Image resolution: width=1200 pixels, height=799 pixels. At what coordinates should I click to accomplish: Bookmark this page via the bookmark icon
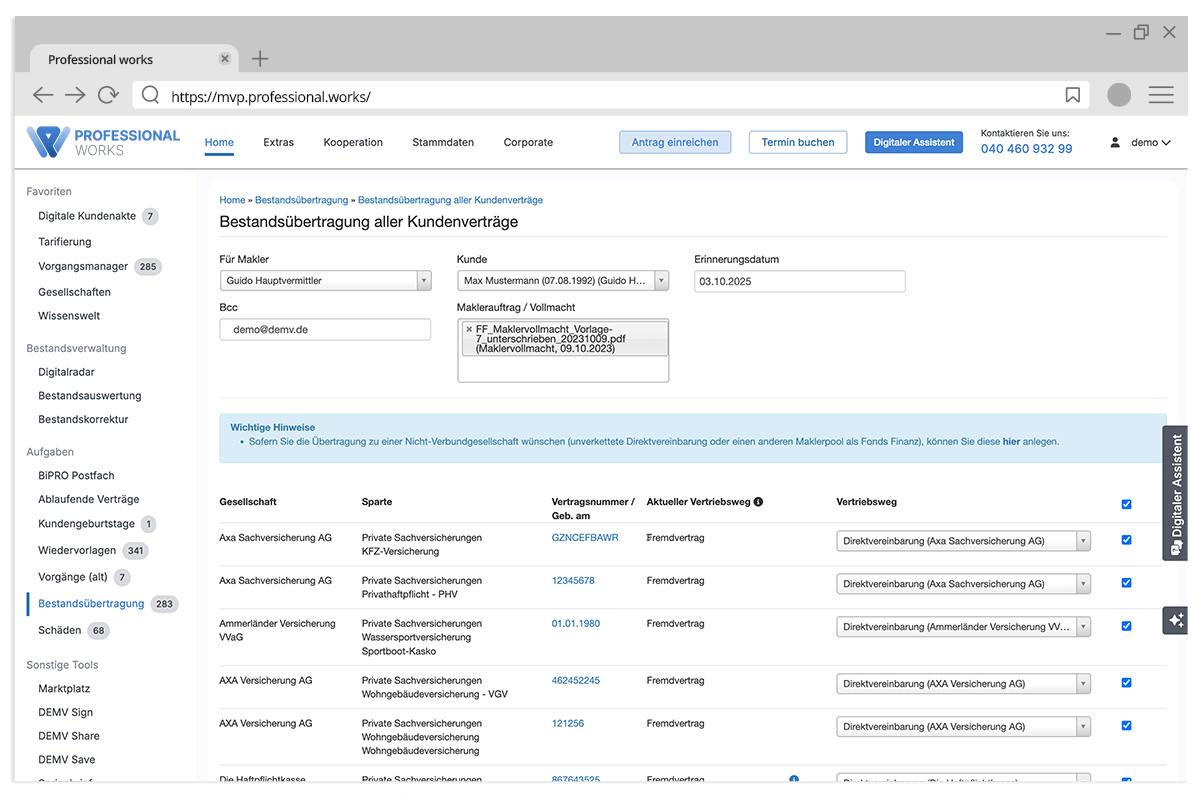(x=1072, y=95)
